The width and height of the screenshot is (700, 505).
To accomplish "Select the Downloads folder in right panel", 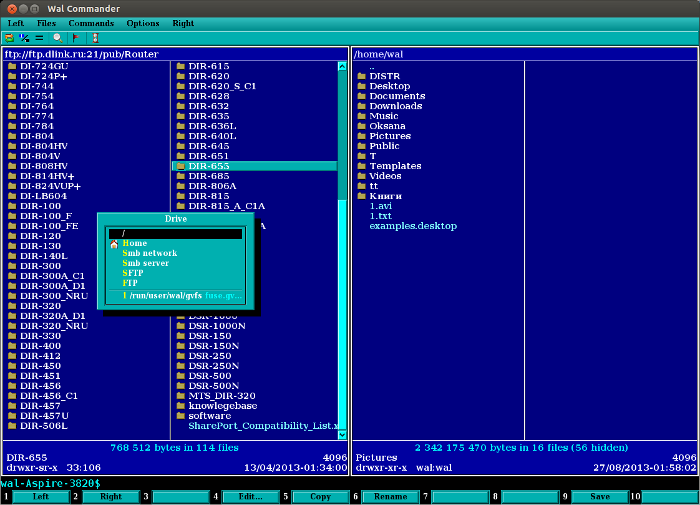I will coord(396,106).
